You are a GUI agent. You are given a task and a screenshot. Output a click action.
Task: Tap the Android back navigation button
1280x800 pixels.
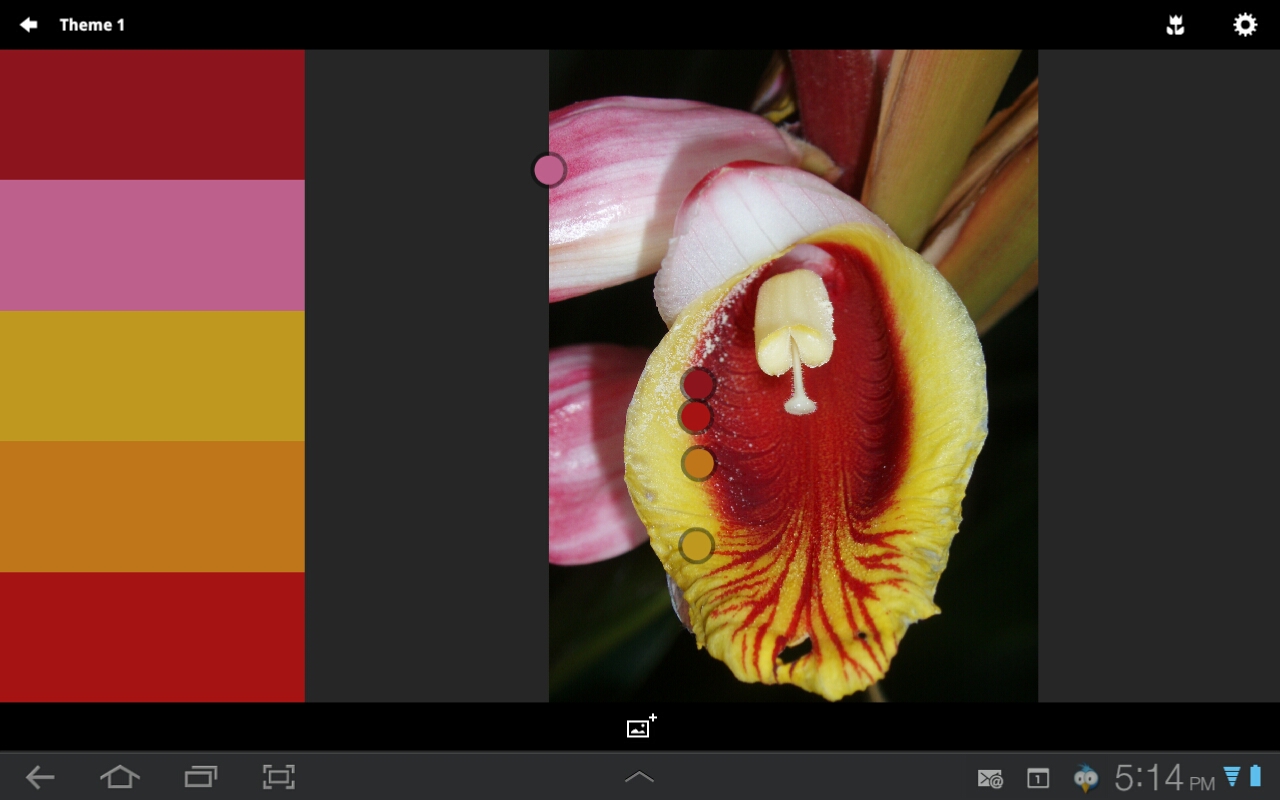pyautogui.click(x=40, y=777)
